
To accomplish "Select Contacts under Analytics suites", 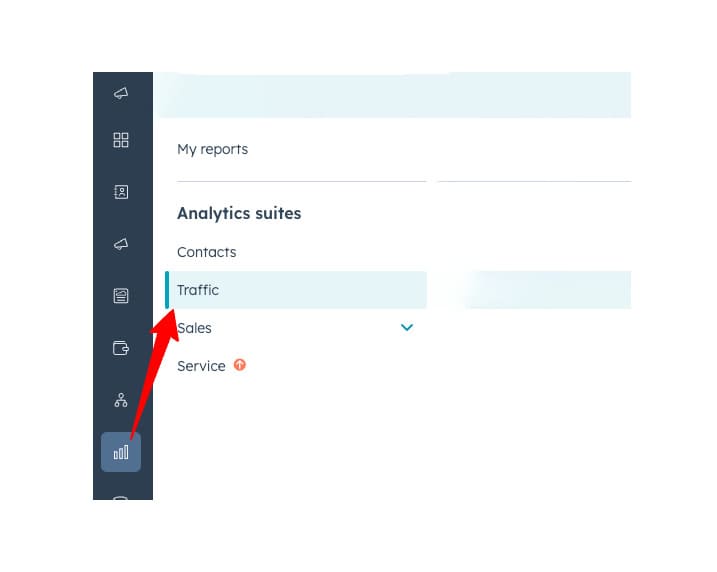I will coord(207,252).
